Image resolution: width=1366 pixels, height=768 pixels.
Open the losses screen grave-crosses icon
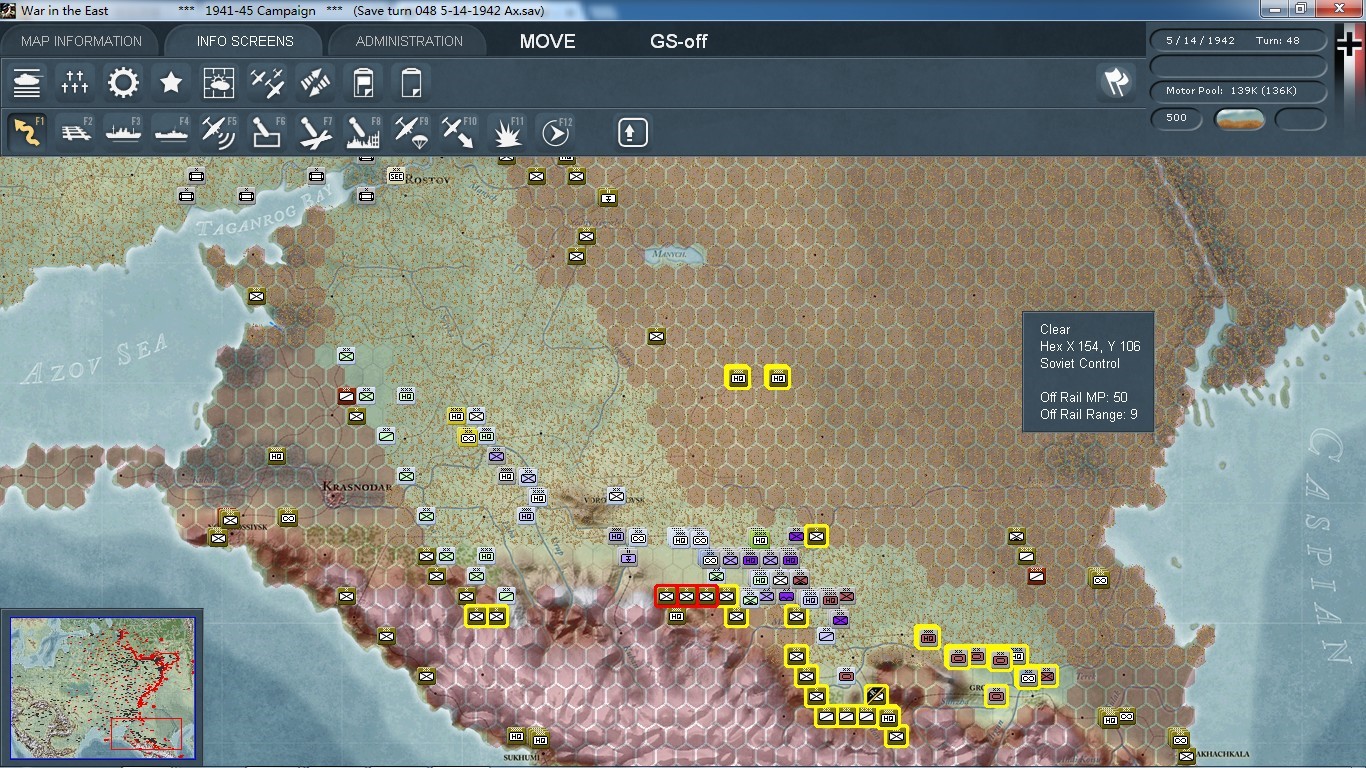[x=75, y=82]
